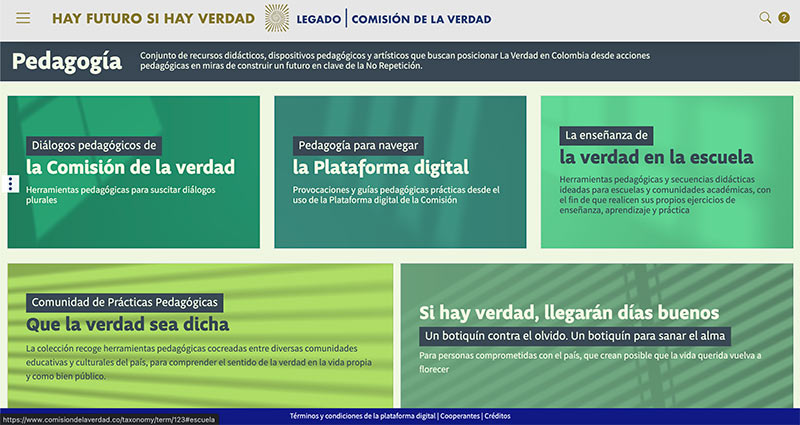Open La enseñanza de la verdad en la escuela card
Image resolution: width=800 pixels, height=425 pixels.
tap(667, 172)
